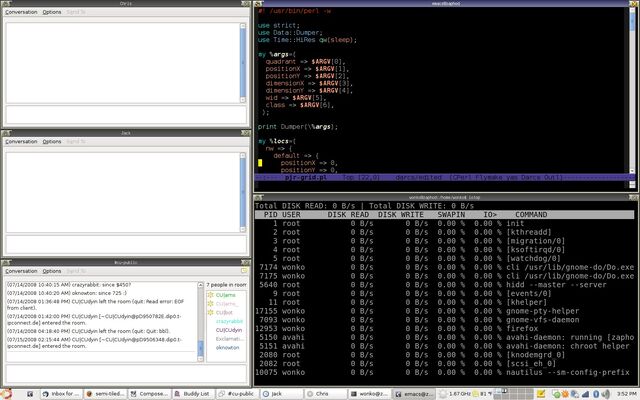Image resolution: width=640 pixels, height=400 pixels.
Task: Switch to Buddy List taskbar button
Action: (193, 394)
